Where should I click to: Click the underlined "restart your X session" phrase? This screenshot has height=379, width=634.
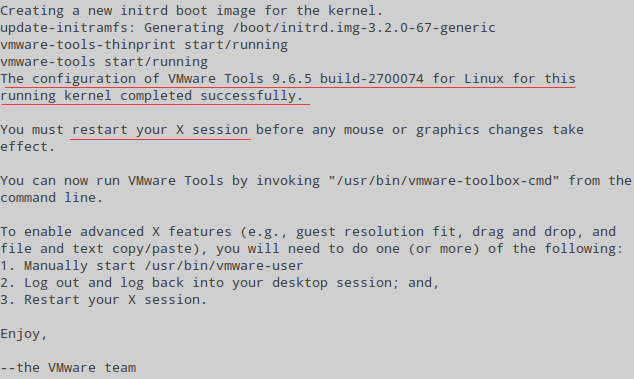coord(160,130)
